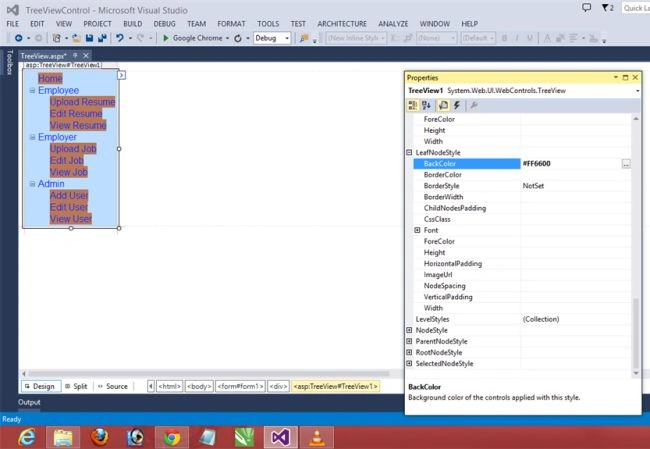Open the Property Pages wrench icon
The height and width of the screenshot is (449, 650).
[x=474, y=105]
